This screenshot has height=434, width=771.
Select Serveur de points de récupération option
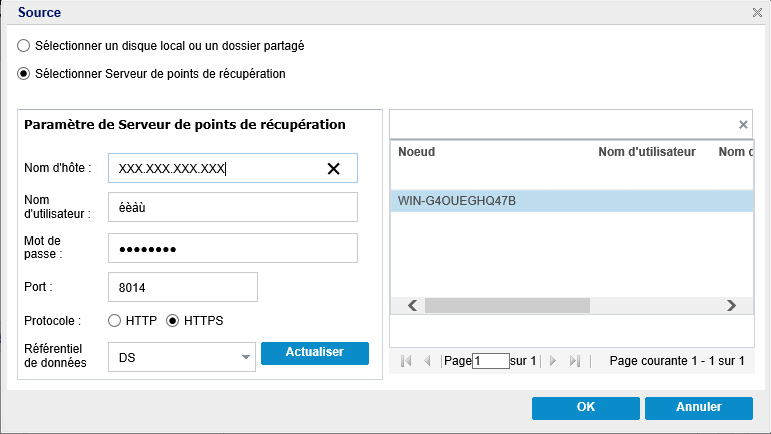pyautogui.click(x=24, y=74)
